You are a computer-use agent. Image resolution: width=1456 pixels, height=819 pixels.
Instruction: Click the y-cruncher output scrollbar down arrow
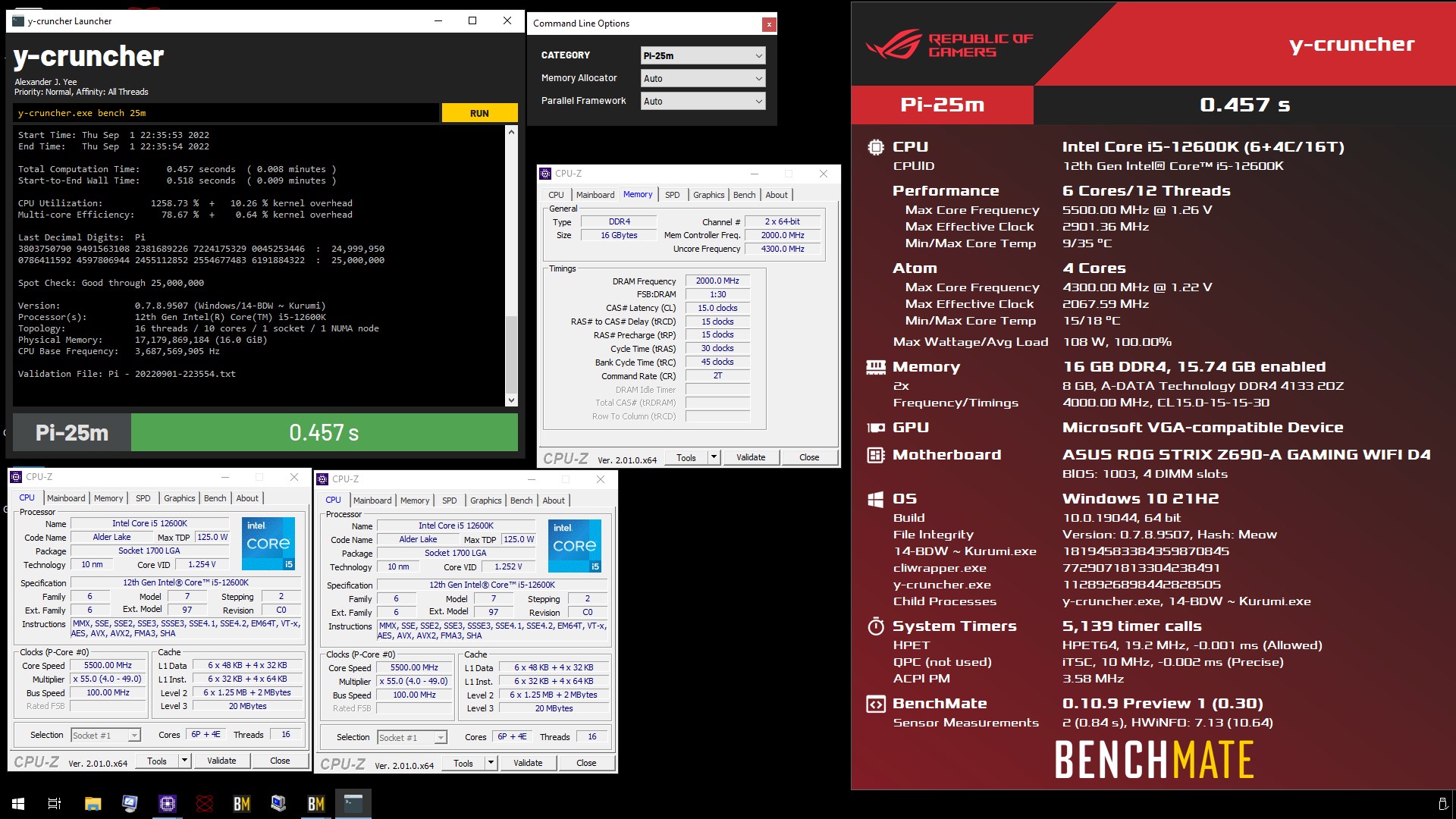tap(511, 400)
